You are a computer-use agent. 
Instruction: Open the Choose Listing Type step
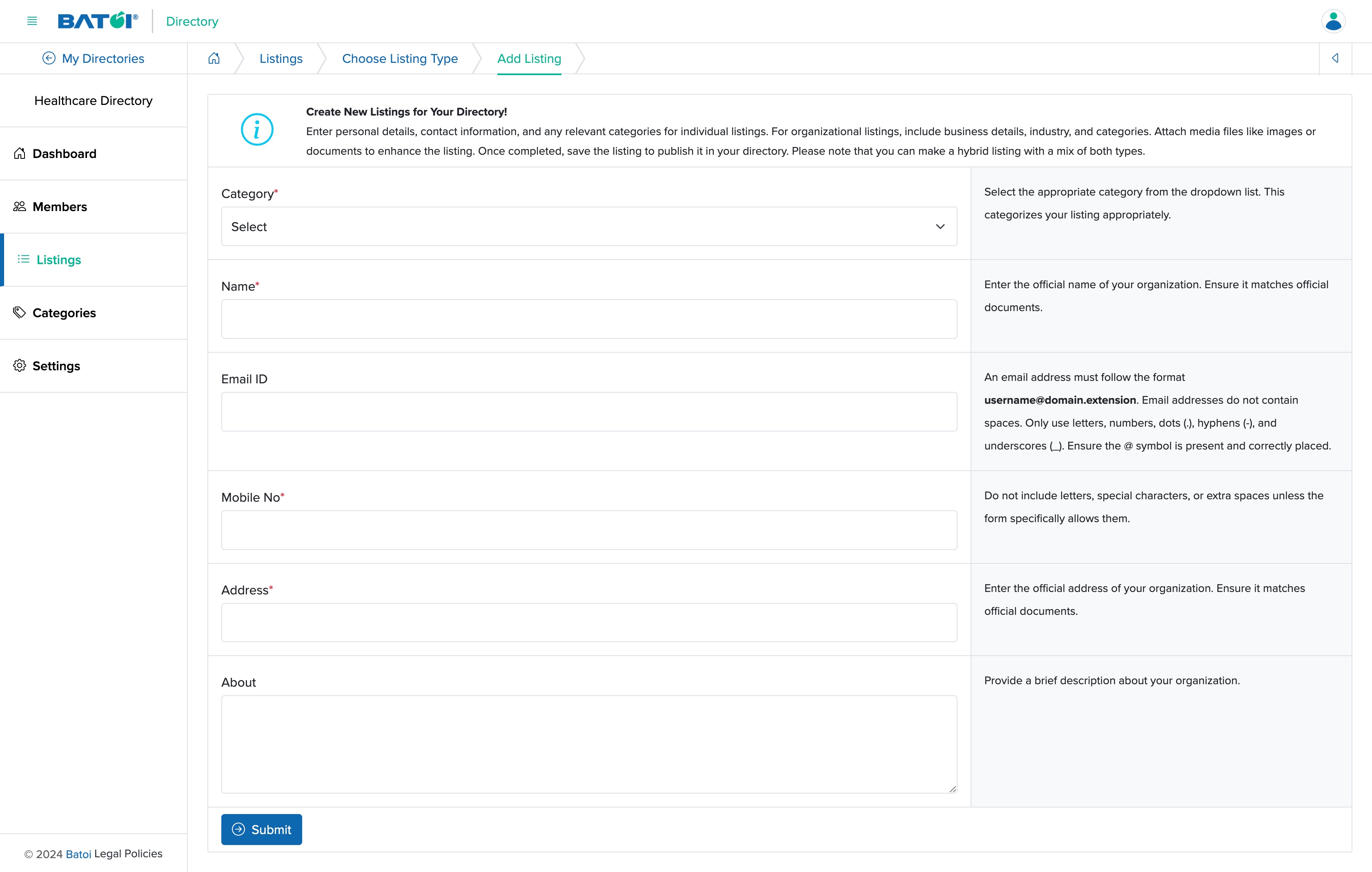400,58
